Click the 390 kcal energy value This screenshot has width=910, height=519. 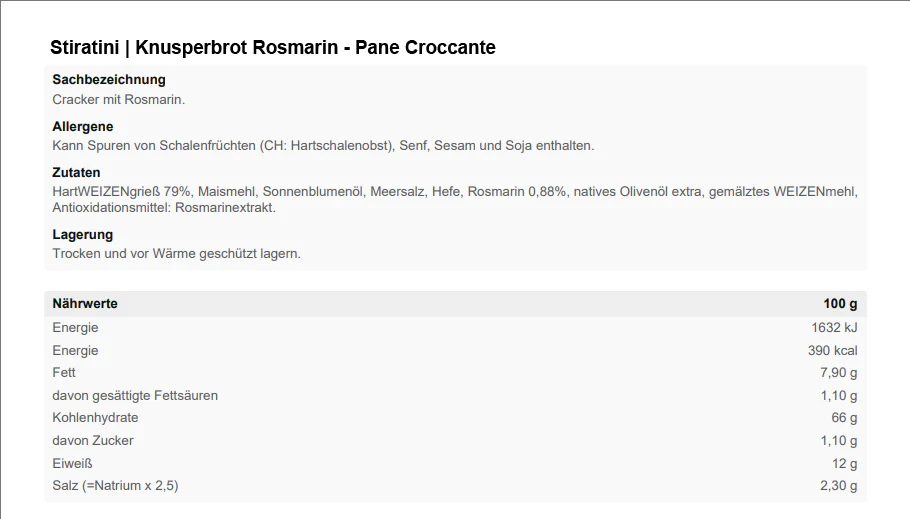(x=832, y=351)
